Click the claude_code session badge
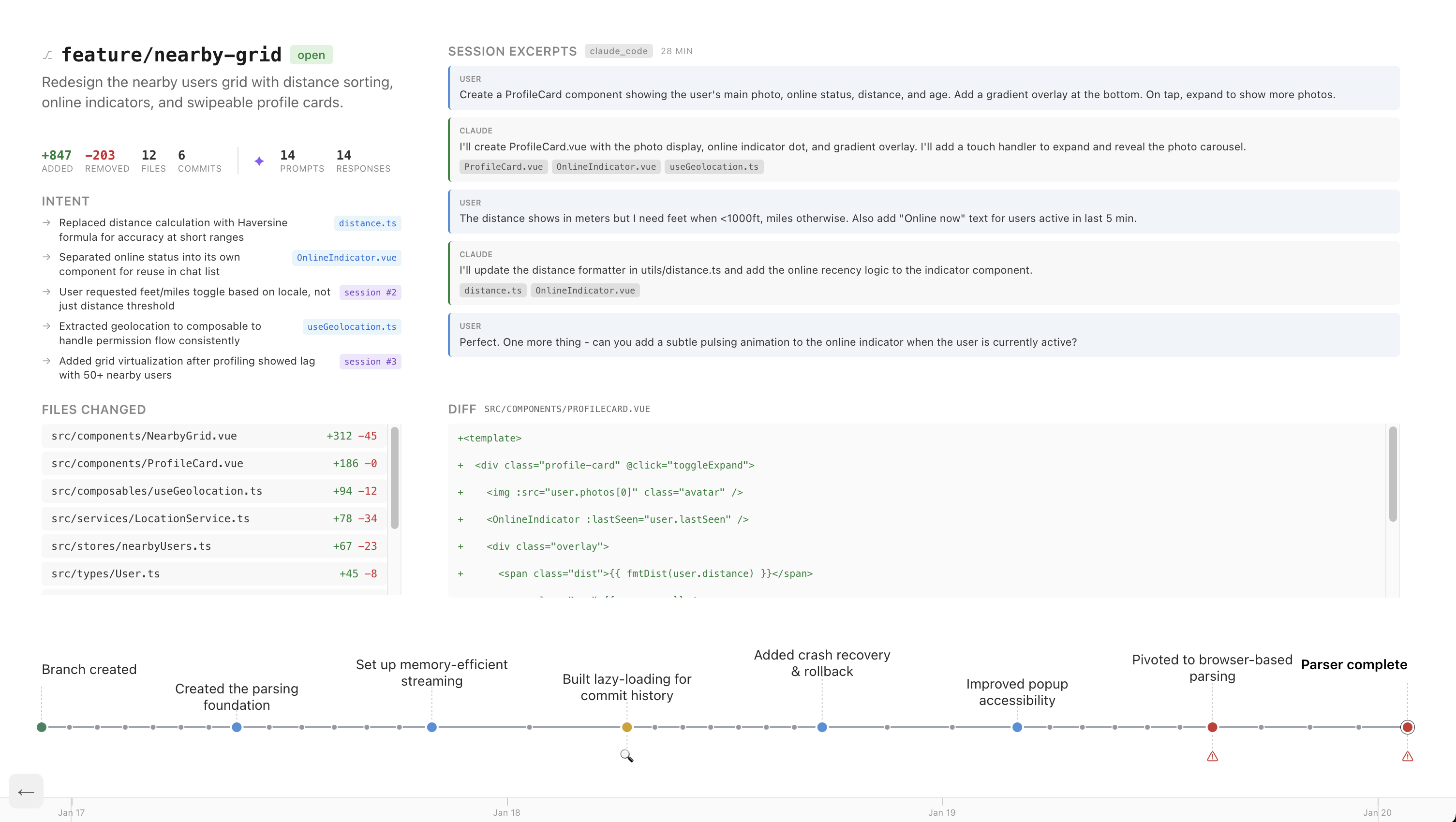The width and height of the screenshot is (1456, 822). [618, 51]
